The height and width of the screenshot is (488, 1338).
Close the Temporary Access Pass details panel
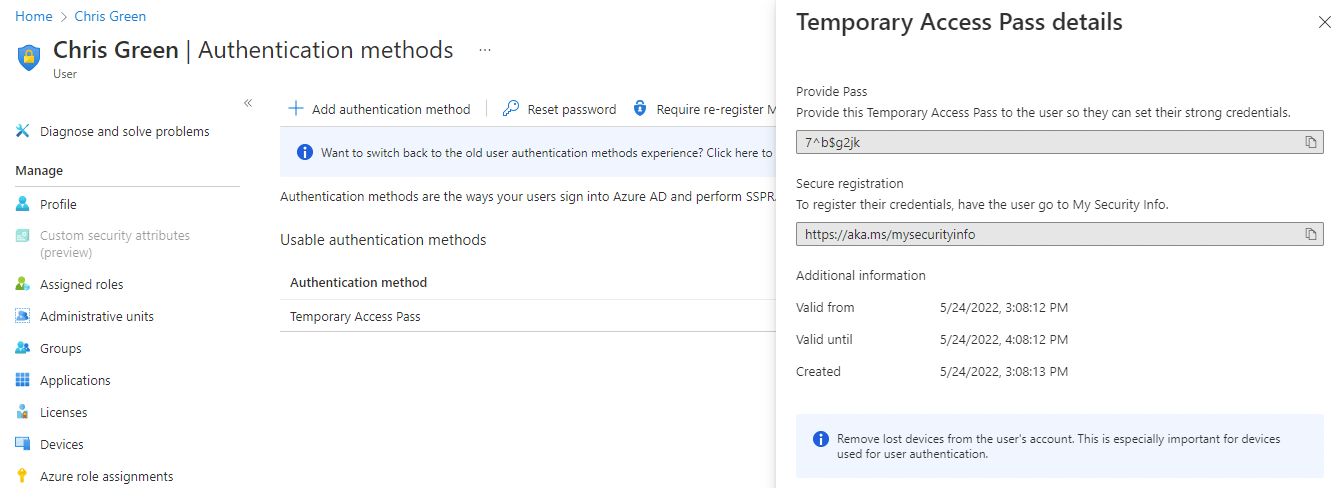(x=1324, y=23)
